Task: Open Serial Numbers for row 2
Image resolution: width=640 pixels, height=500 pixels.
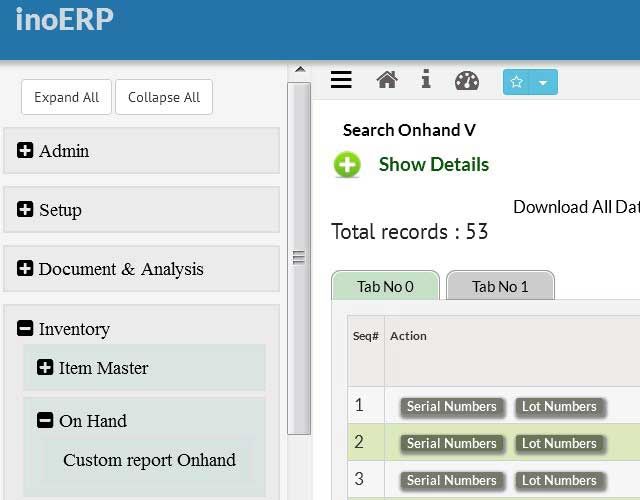Action: coord(452,443)
